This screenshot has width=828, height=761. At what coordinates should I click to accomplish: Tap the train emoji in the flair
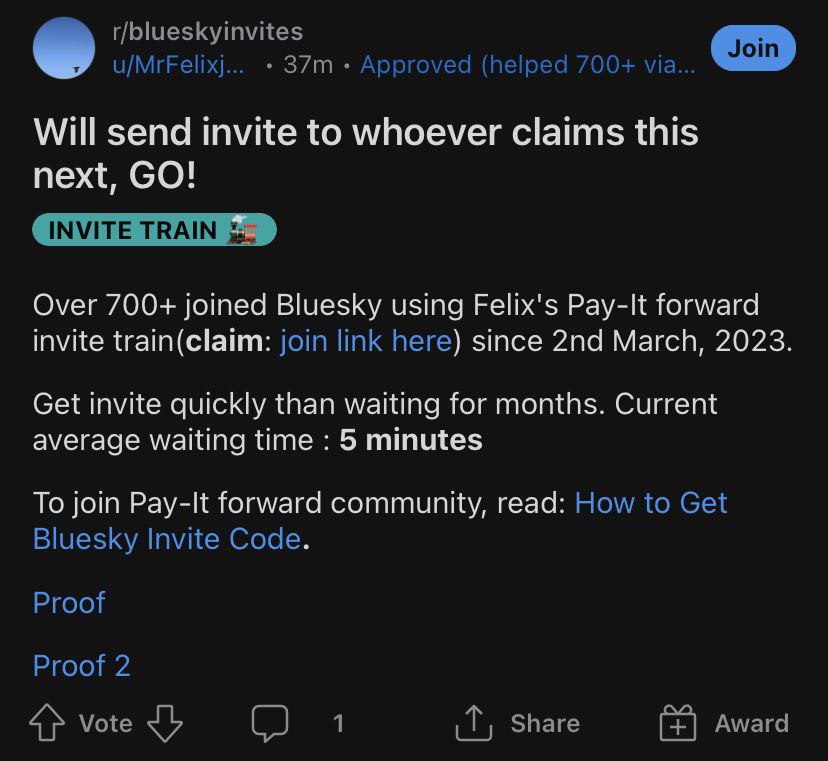[245, 230]
